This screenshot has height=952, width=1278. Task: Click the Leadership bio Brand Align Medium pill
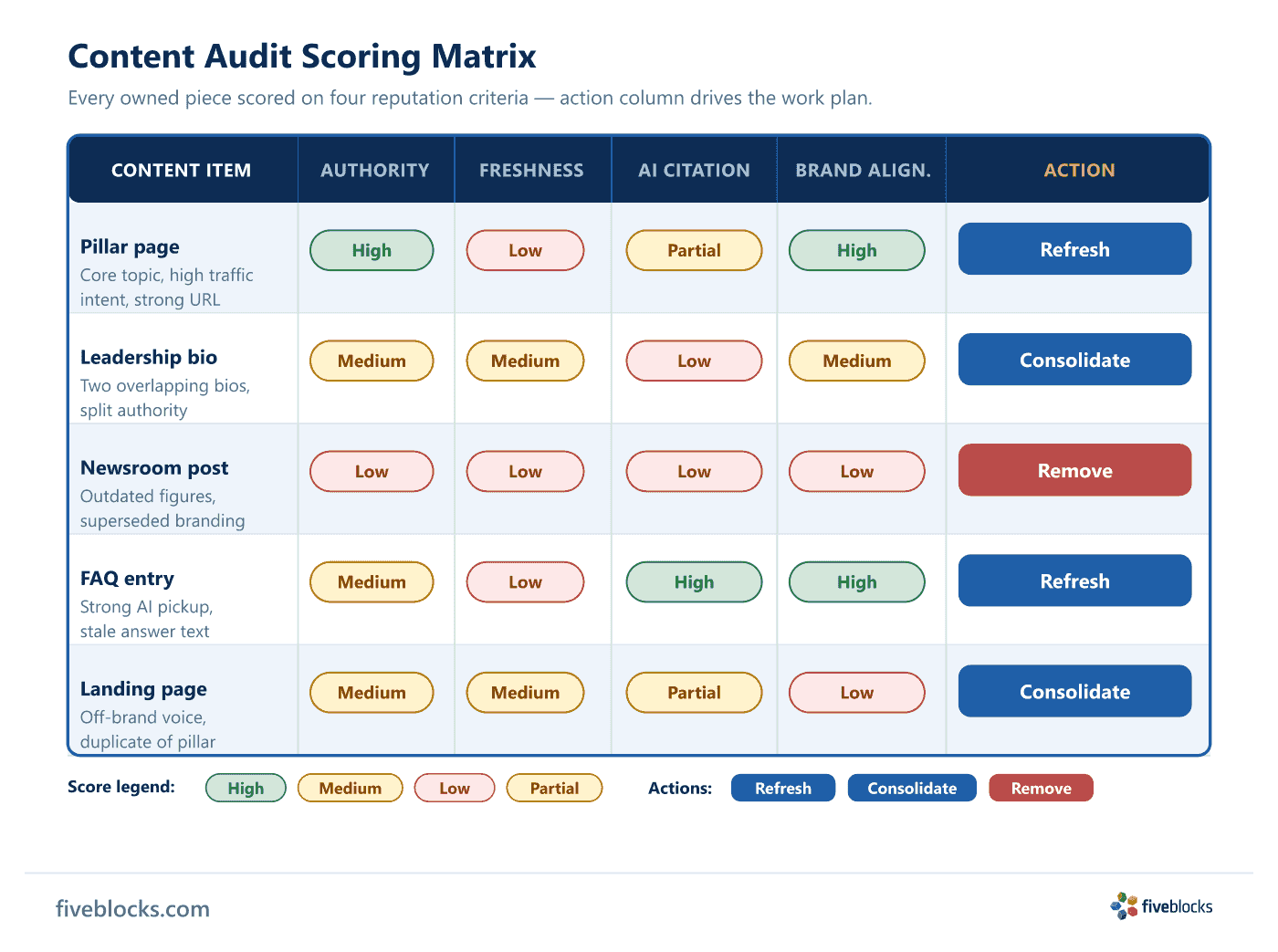tap(857, 361)
